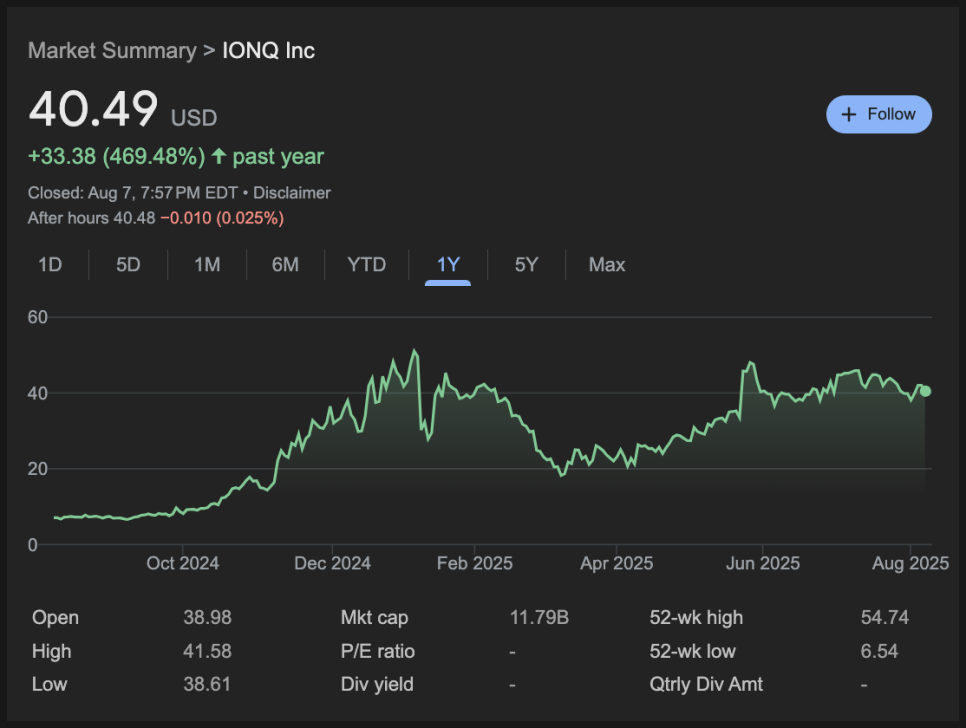Screen dimensions: 966x728
Task: Select the 1Y time range tab
Action: (448, 265)
